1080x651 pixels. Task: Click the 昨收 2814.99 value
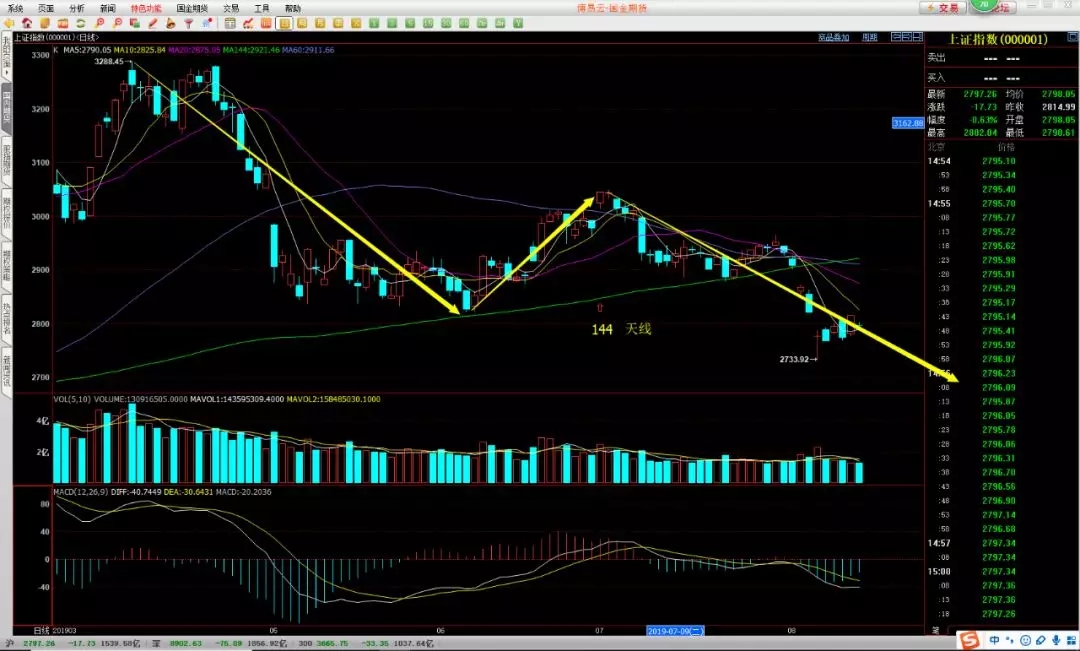(1058, 107)
